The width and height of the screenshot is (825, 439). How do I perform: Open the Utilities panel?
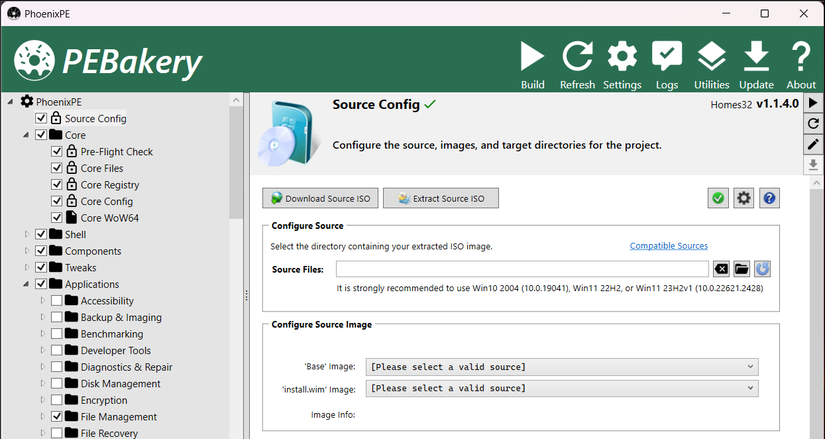[x=711, y=57]
